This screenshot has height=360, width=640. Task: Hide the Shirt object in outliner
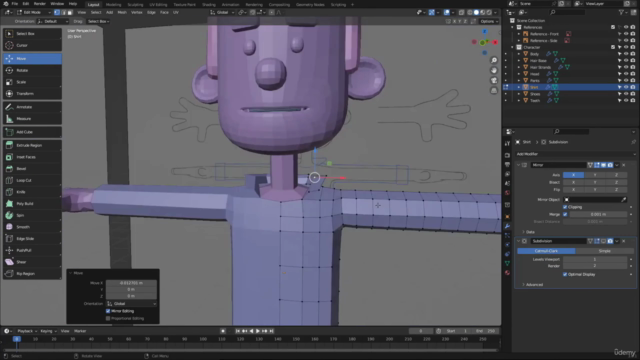[x=626, y=87]
